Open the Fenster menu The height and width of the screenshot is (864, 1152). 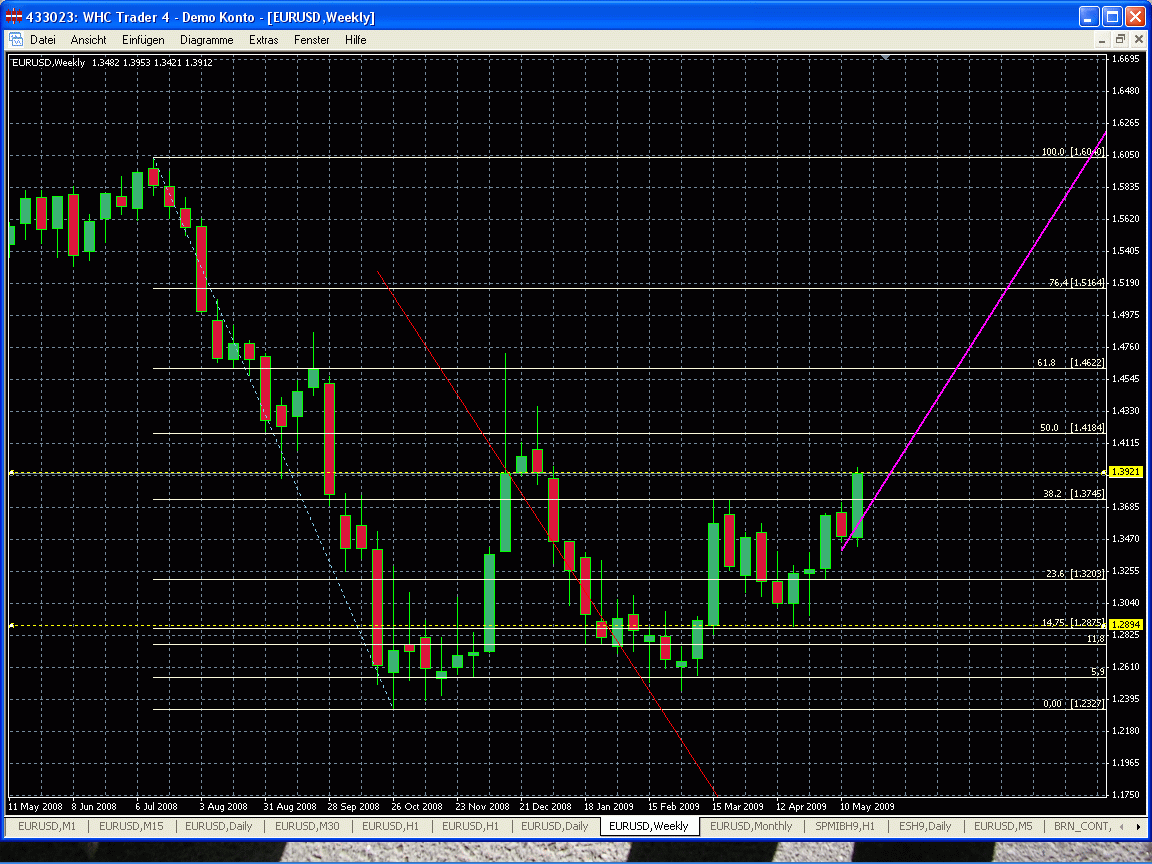312,40
